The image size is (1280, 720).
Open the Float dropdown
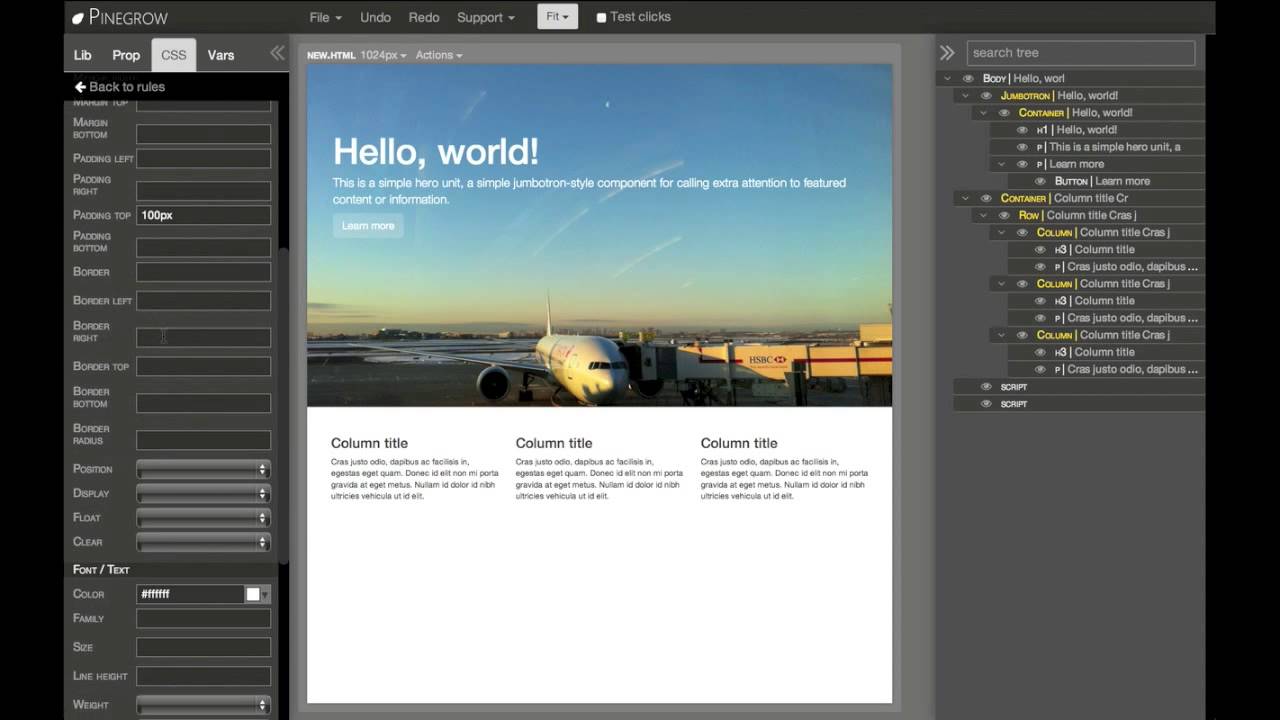pyautogui.click(x=203, y=518)
